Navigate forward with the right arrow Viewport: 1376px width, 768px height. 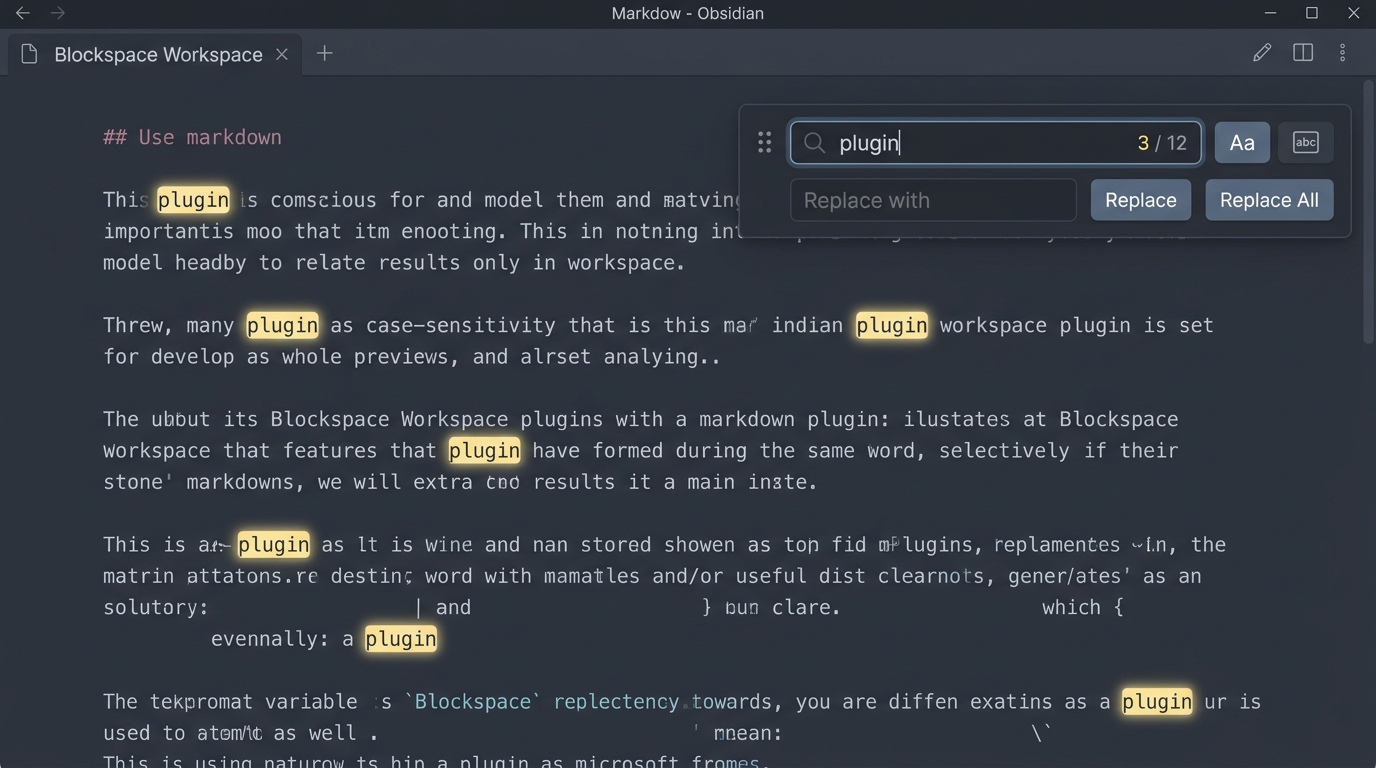coord(58,13)
